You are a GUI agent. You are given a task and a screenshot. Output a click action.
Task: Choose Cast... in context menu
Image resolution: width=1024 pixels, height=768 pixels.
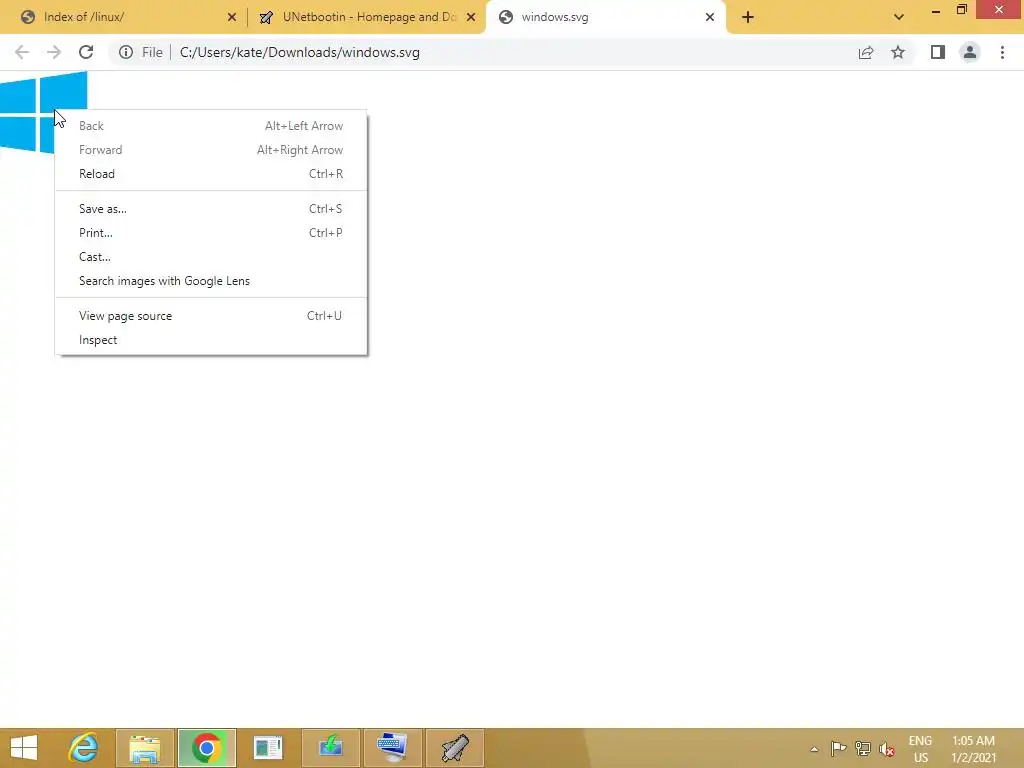[x=211, y=257]
